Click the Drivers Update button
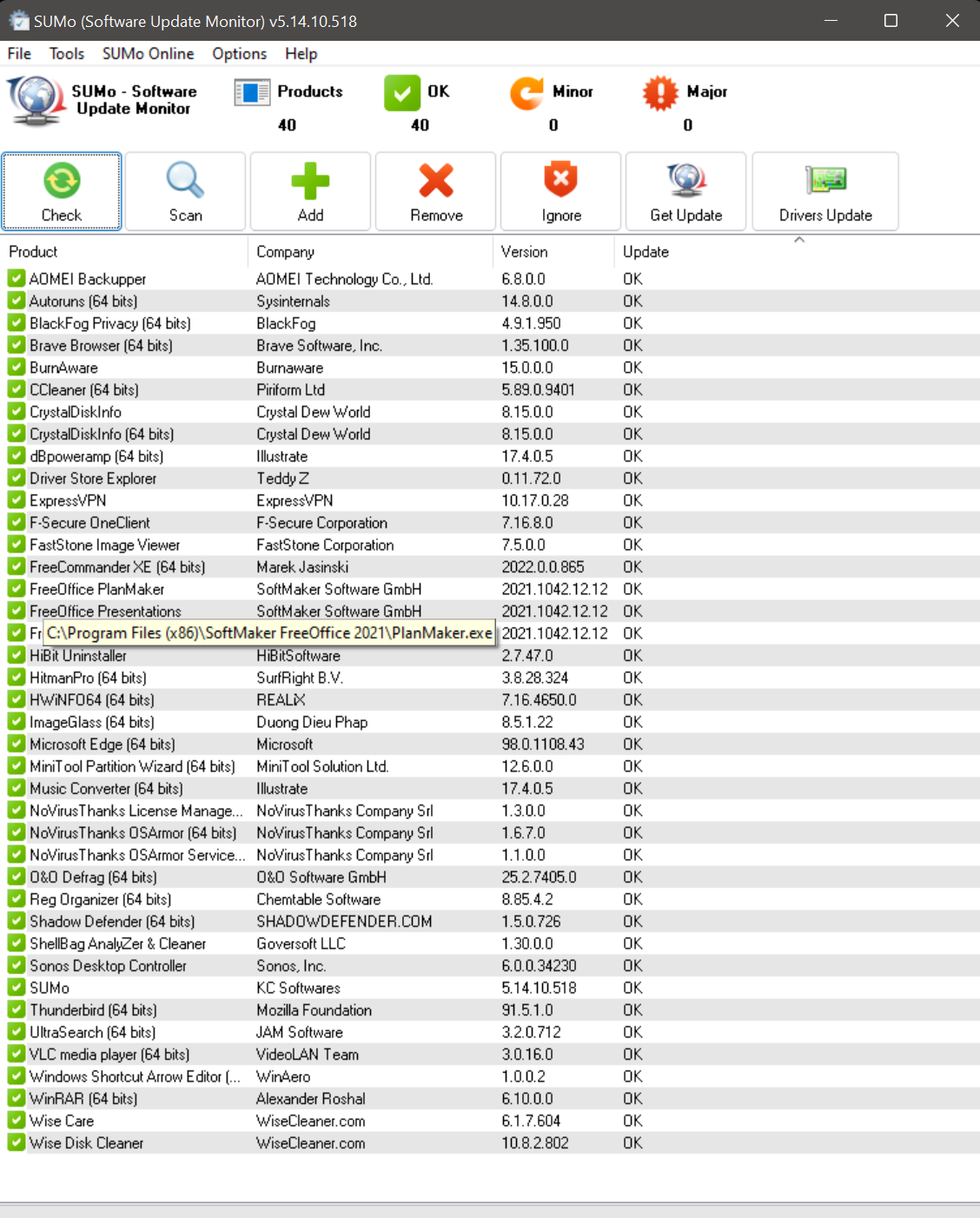Image resolution: width=980 pixels, height=1218 pixels. coord(825,191)
